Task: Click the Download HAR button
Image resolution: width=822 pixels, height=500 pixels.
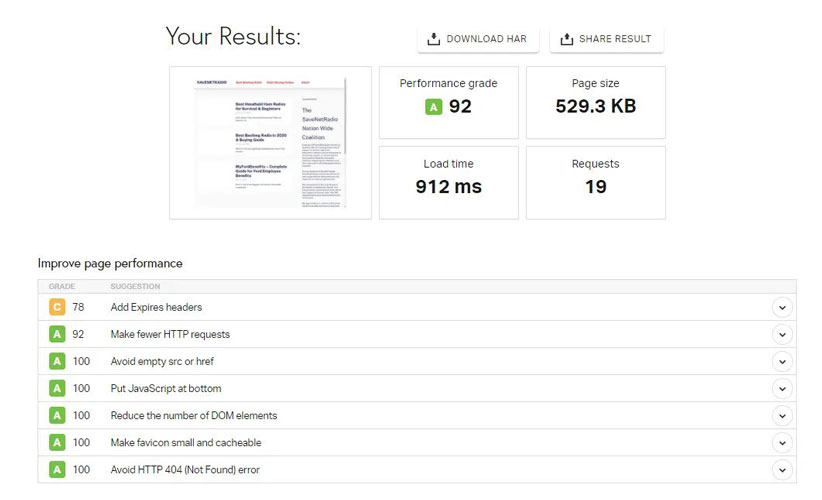Action: (478, 39)
